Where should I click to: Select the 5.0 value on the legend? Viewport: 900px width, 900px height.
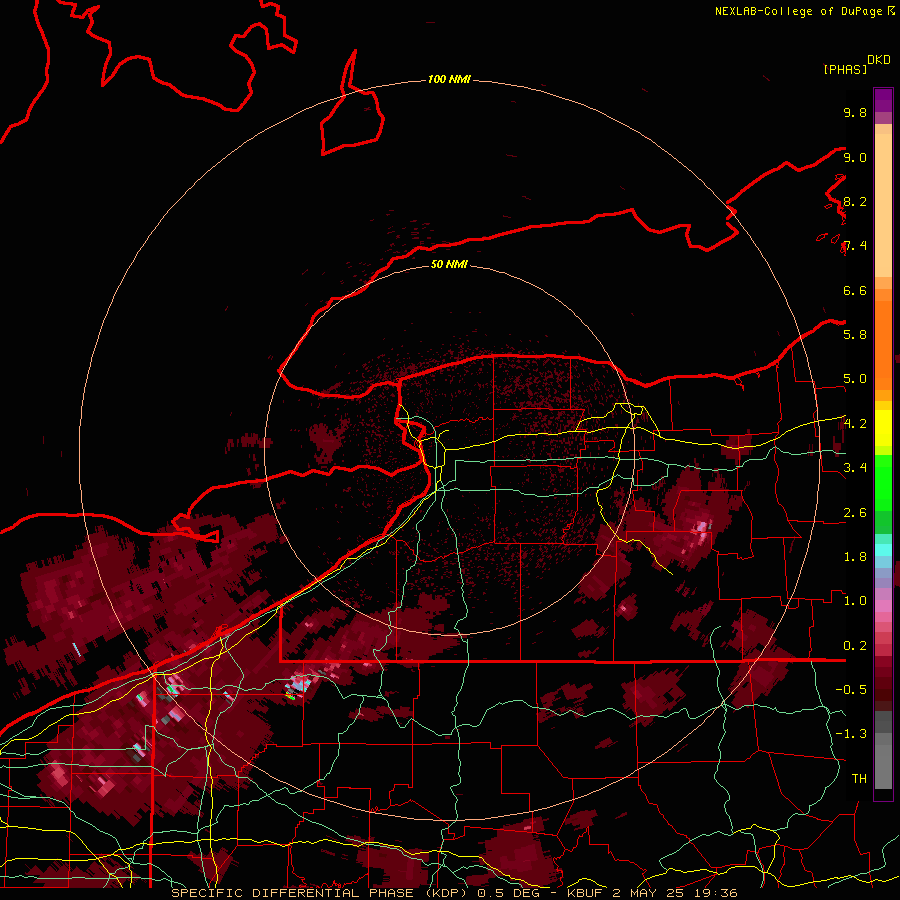point(855,379)
